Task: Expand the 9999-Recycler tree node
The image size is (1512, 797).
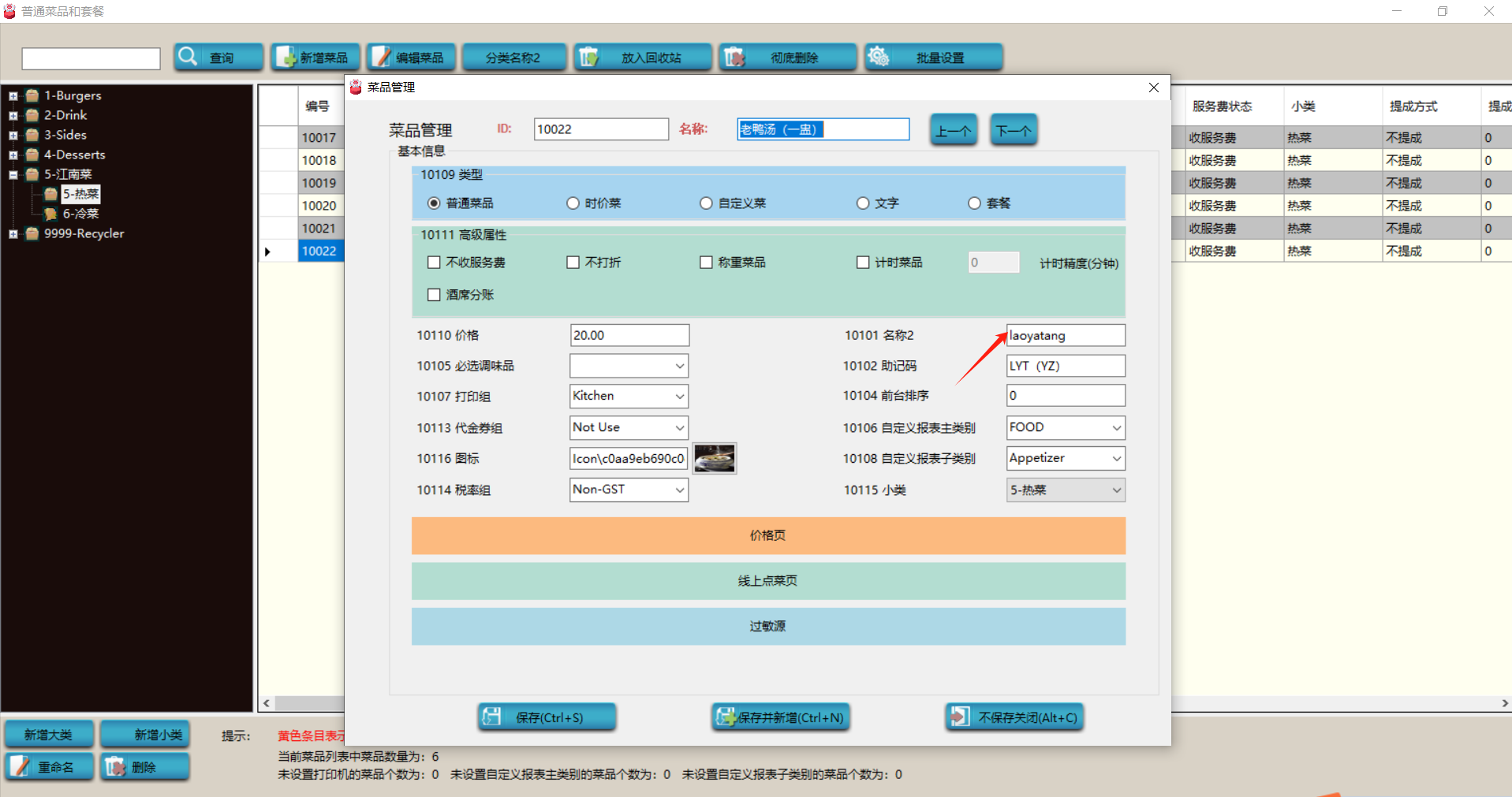Action: click(13, 234)
